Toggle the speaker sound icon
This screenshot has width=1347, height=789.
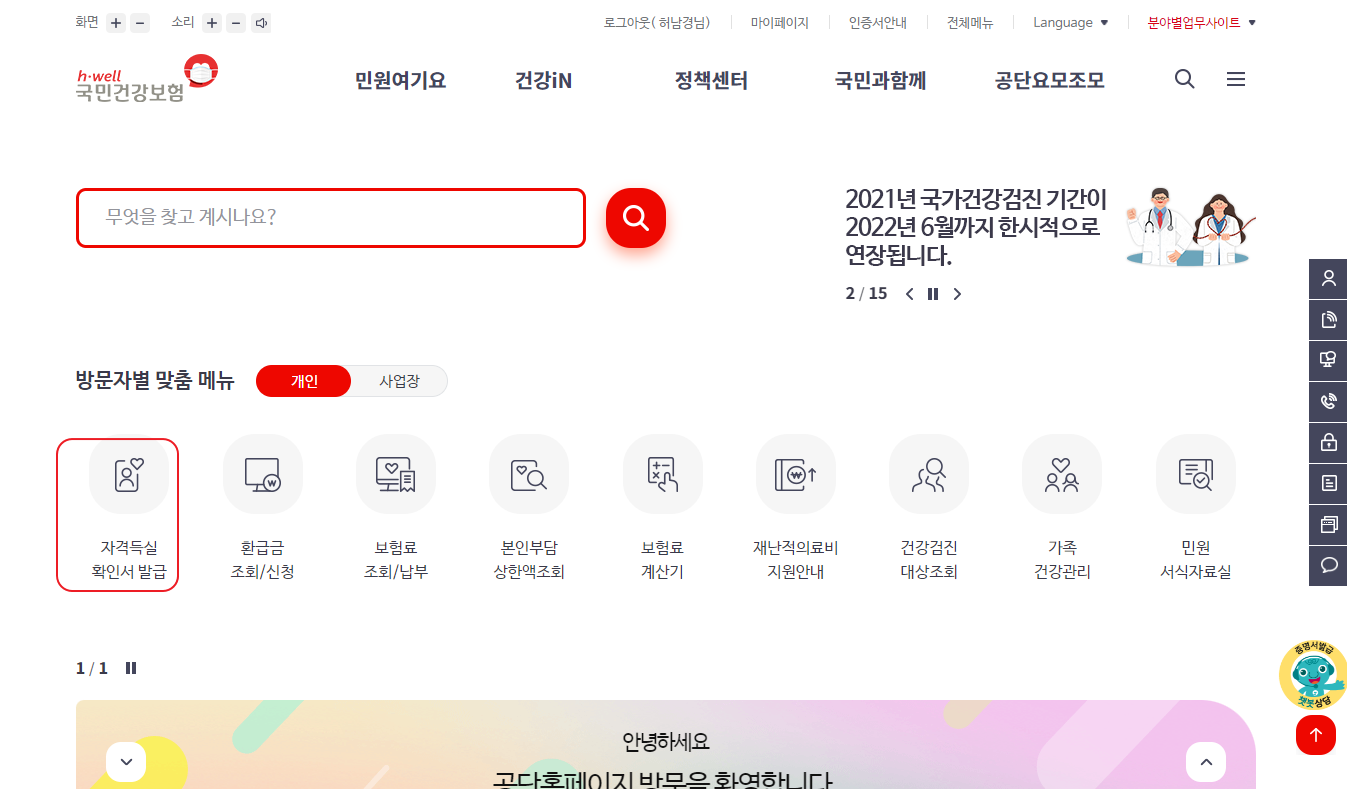click(x=261, y=22)
